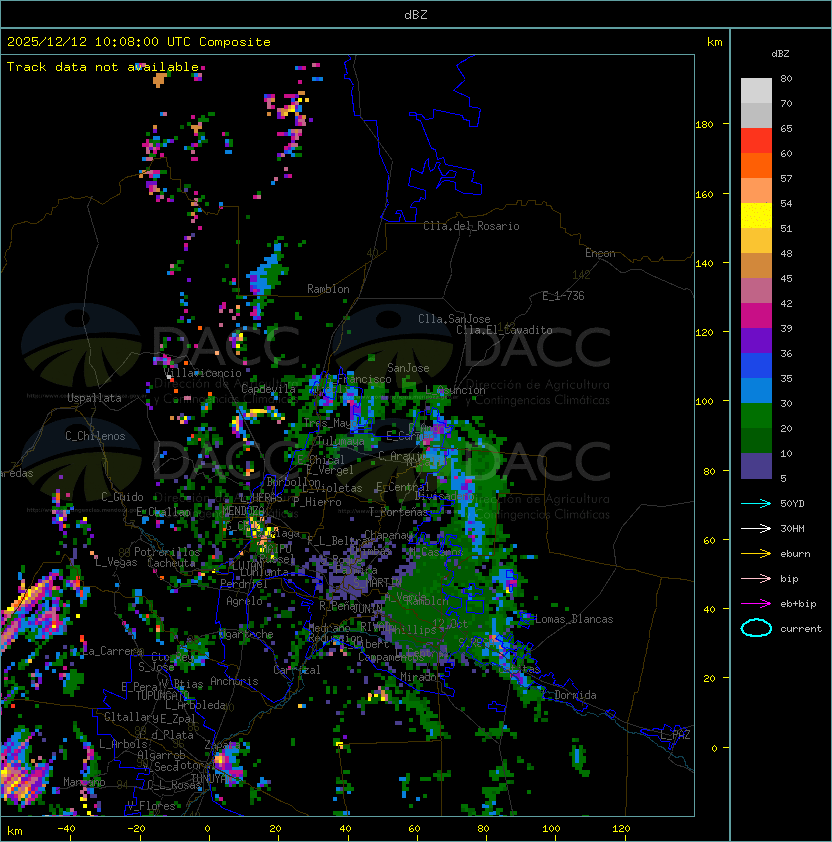Click the orange 60 dBZ legend swatch
This screenshot has width=832, height=842.
pyautogui.click(x=756, y=165)
